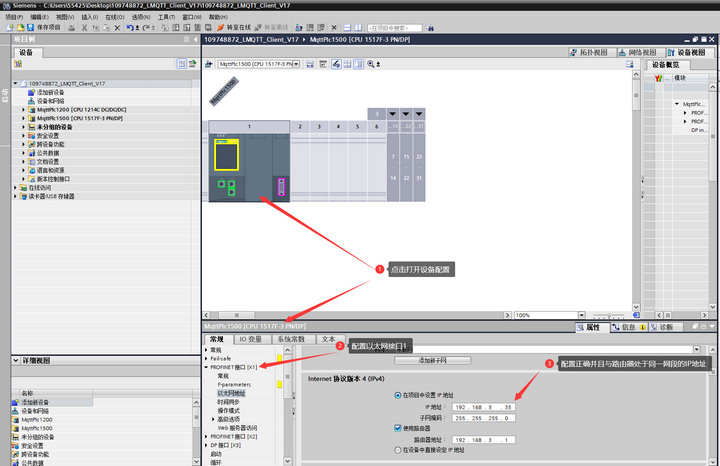The width and height of the screenshot is (720, 466).
Task: Click the zoom magnifier icon in device view
Action: coord(371,63)
